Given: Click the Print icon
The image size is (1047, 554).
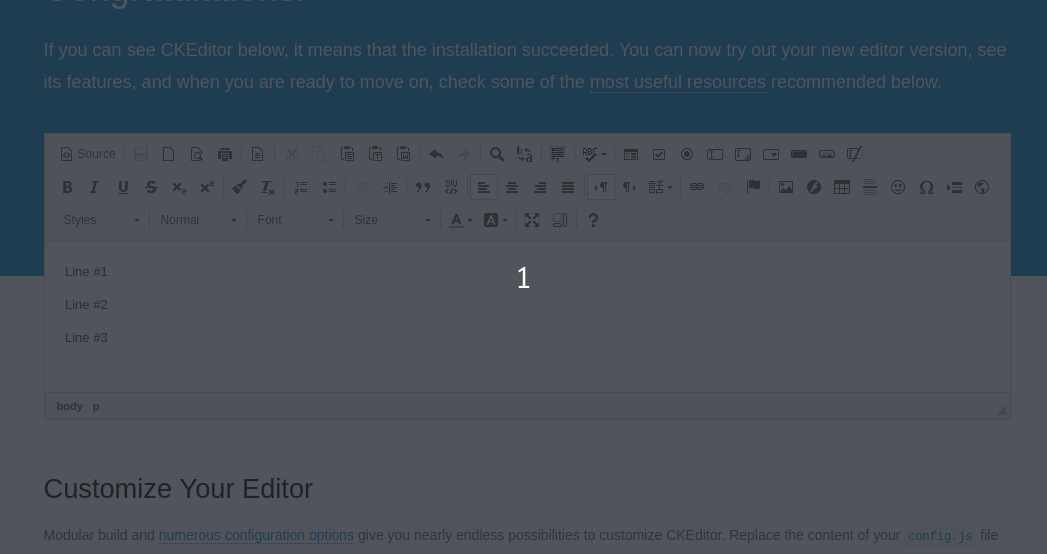Looking at the screenshot, I should [x=224, y=154].
